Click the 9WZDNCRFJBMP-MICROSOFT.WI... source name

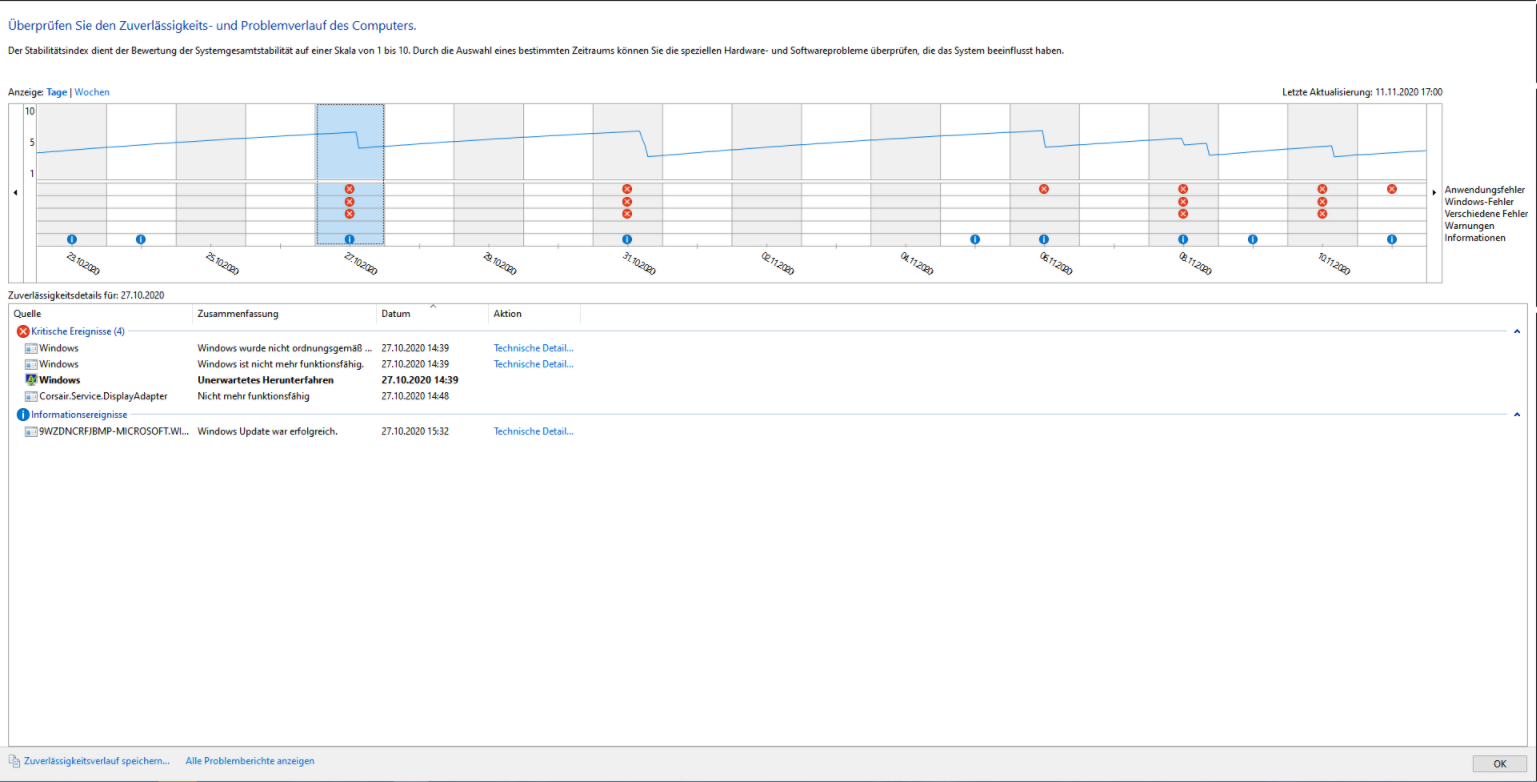(x=113, y=431)
